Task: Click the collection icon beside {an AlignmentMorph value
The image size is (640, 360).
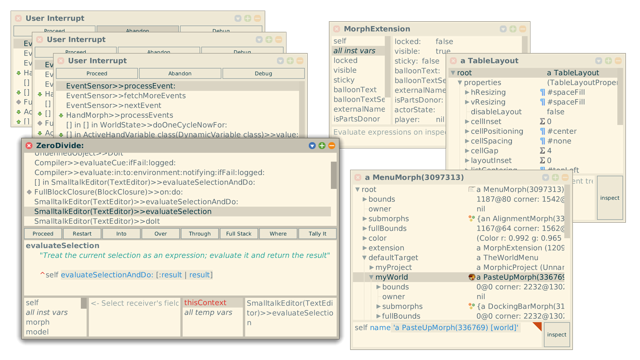Action: click(x=472, y=219)
